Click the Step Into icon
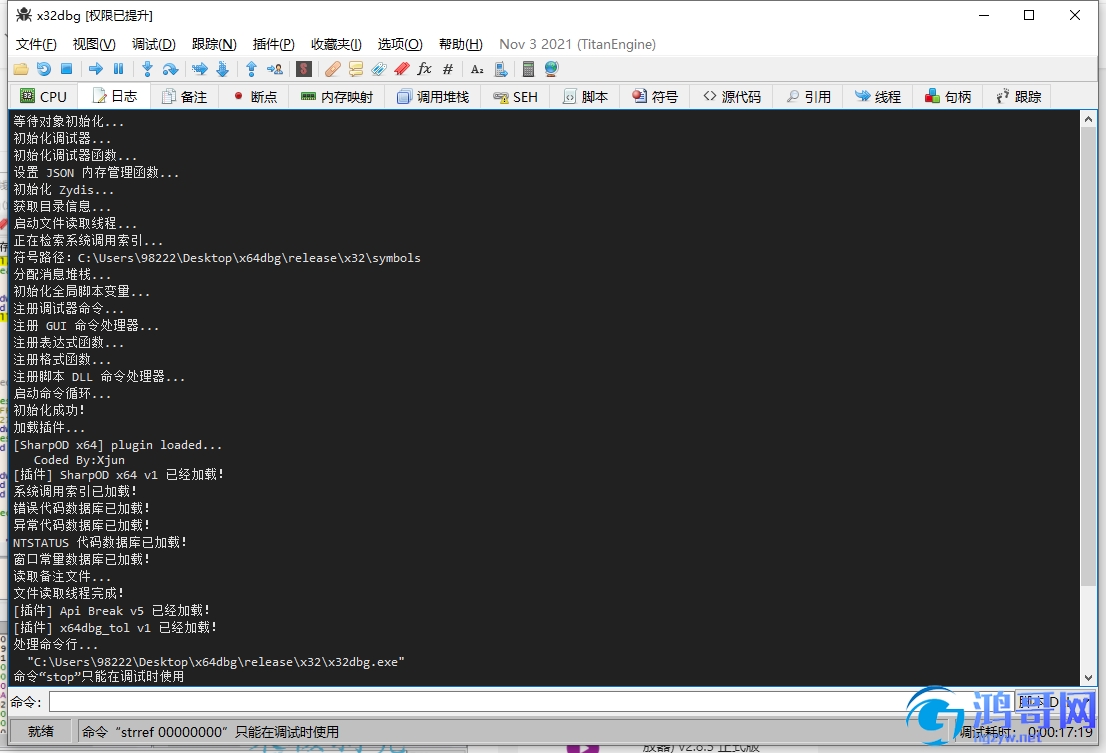 147,69
